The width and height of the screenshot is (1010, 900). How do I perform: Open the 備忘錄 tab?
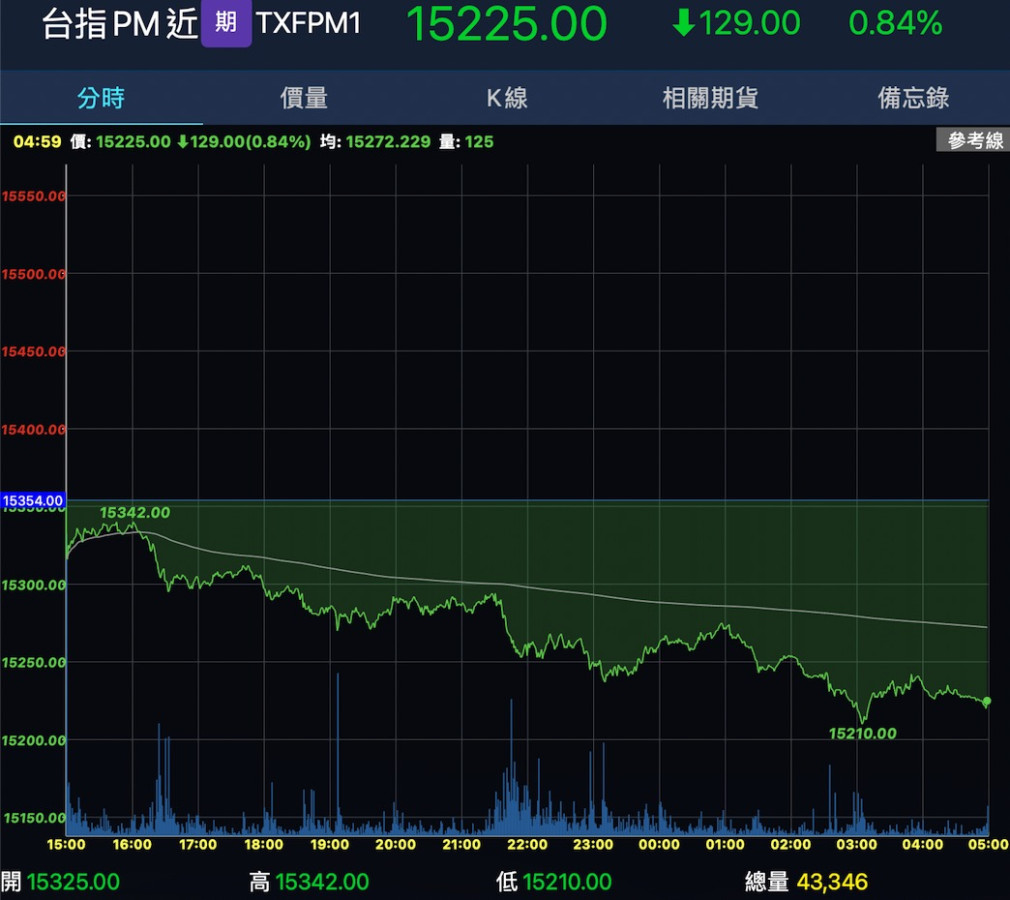913,98
